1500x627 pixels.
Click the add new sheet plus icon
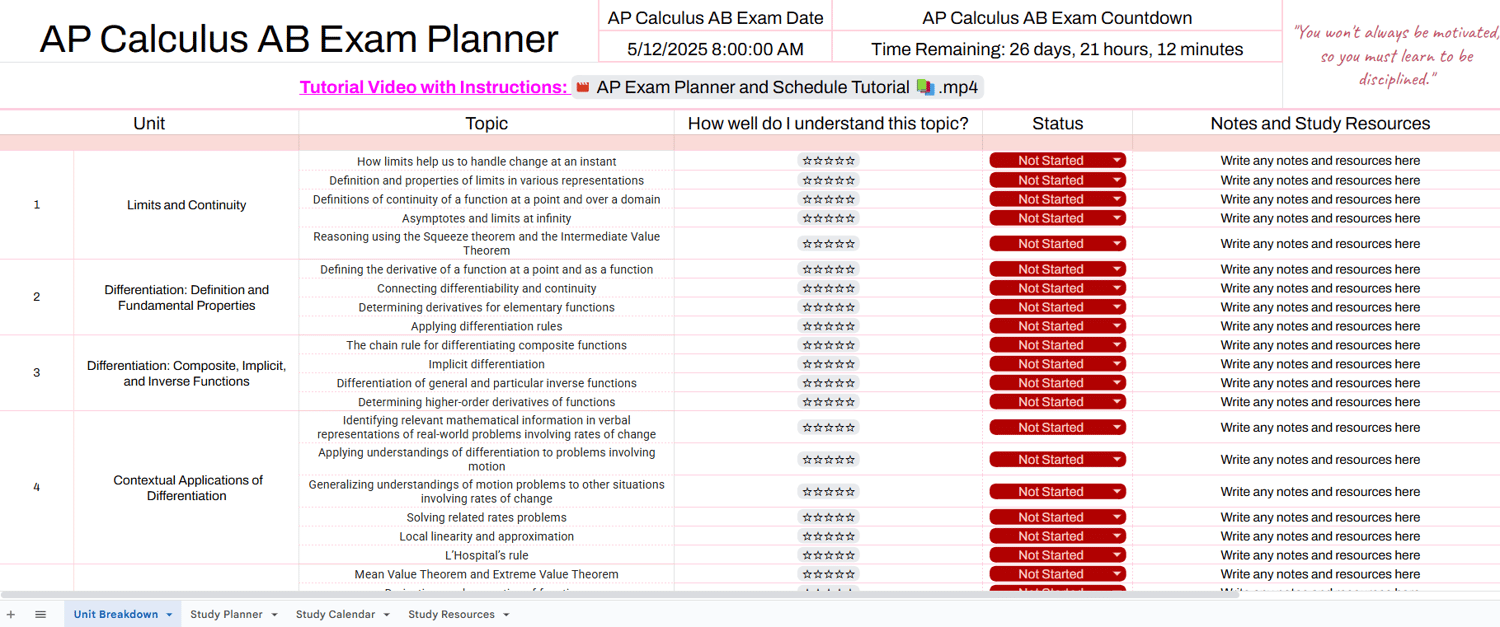click(x=11, y=615)
